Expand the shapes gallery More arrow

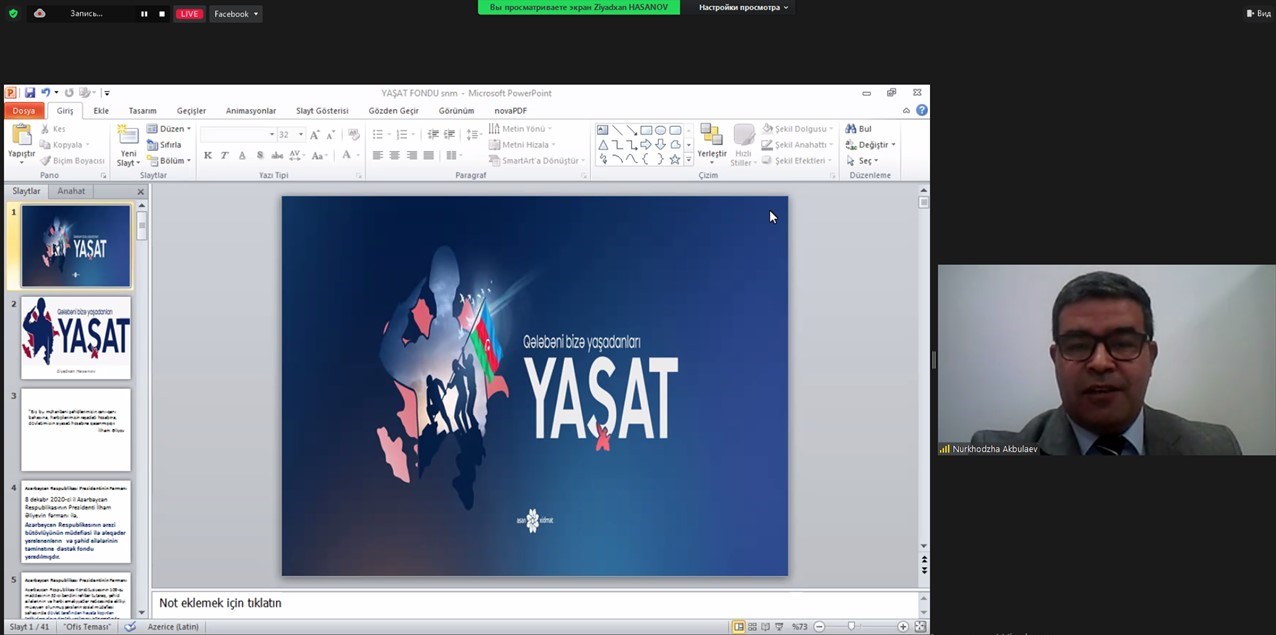[x=688, y=160]
